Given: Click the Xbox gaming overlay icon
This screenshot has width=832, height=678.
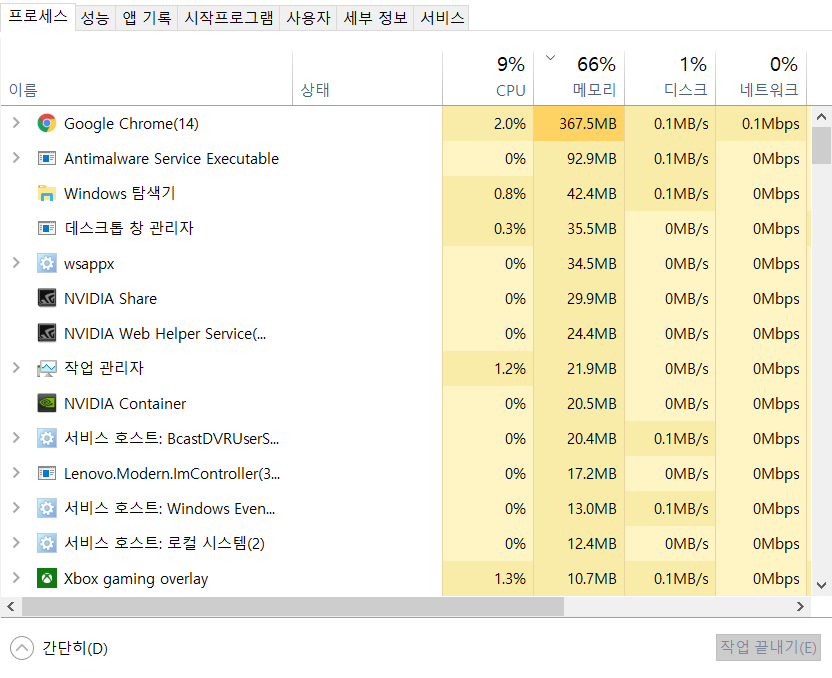Looking at the screenshot, I should tap(47, 578).
